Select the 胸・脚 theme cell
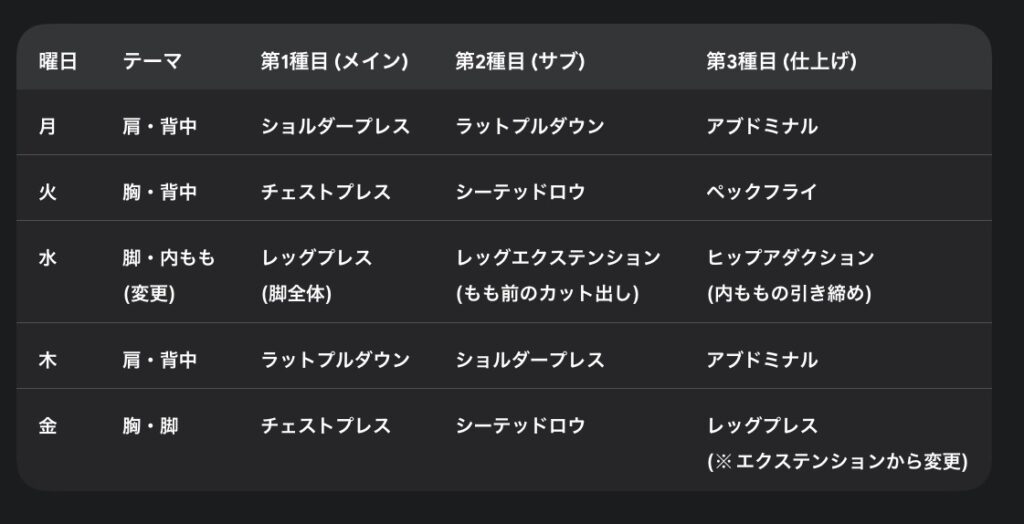Image resolution: width=1024 pixels, height=524 pixels. coord(150,426)
